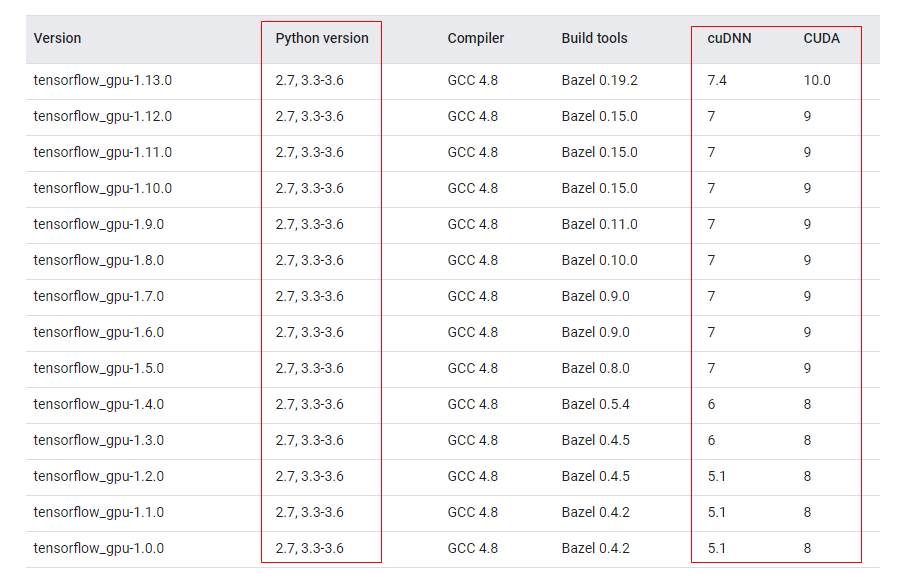The image size is (911, 587).
Task: Select the tensorflow_gpu-1.11.0 version cell
Action: 103,152
